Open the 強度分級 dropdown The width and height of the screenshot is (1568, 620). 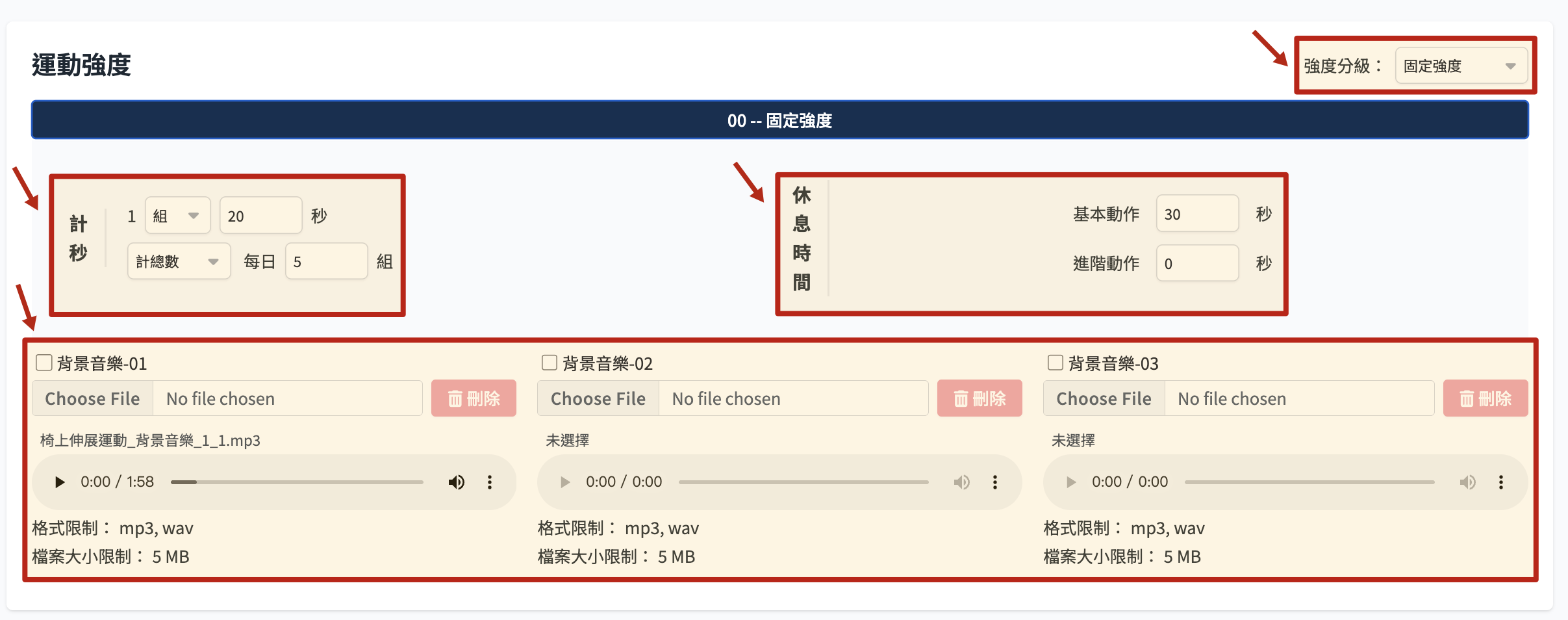point(1460,66)
